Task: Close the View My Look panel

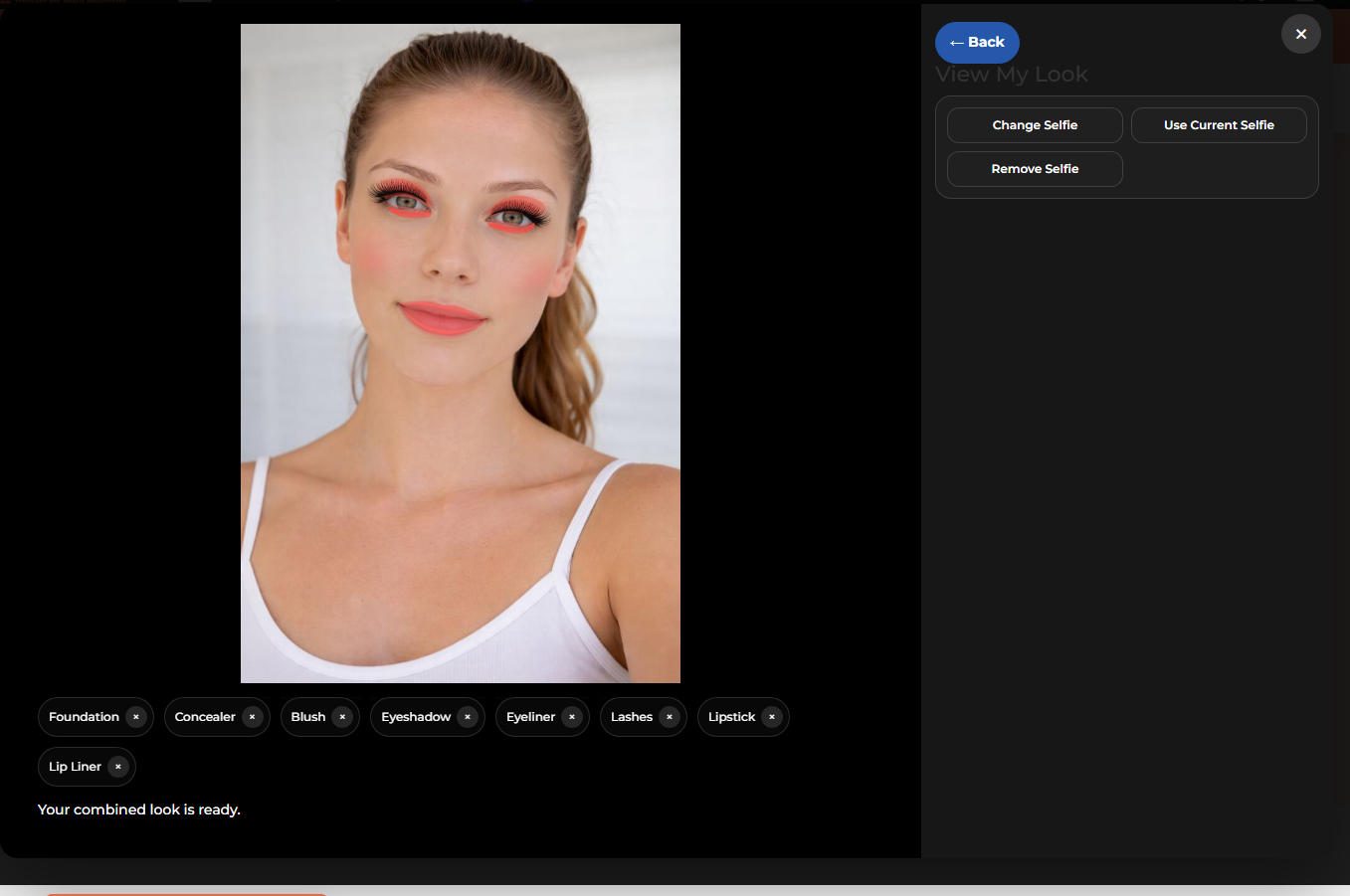Action: tap(1300, 34)
